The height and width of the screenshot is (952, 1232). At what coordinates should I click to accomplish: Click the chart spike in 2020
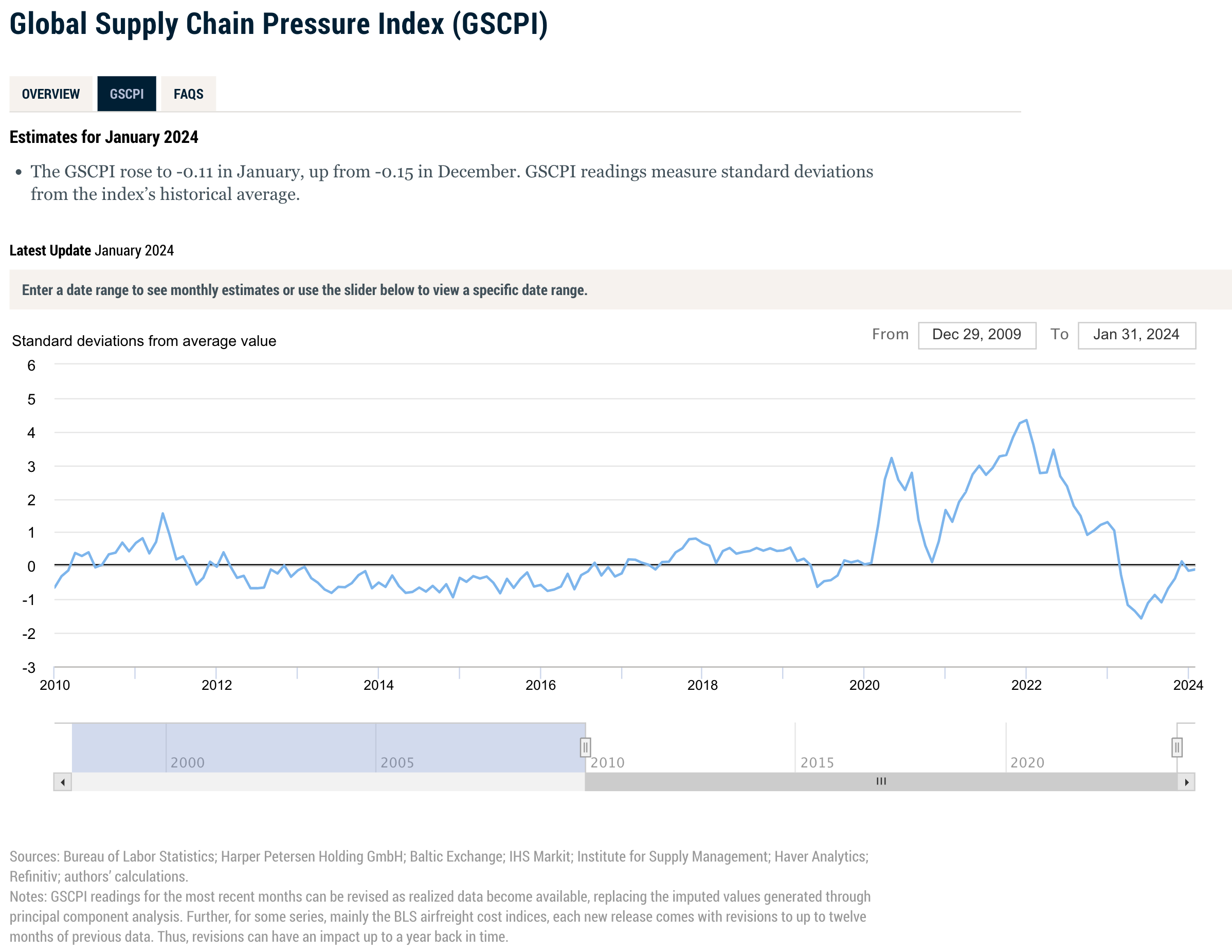tap(891, 458)
